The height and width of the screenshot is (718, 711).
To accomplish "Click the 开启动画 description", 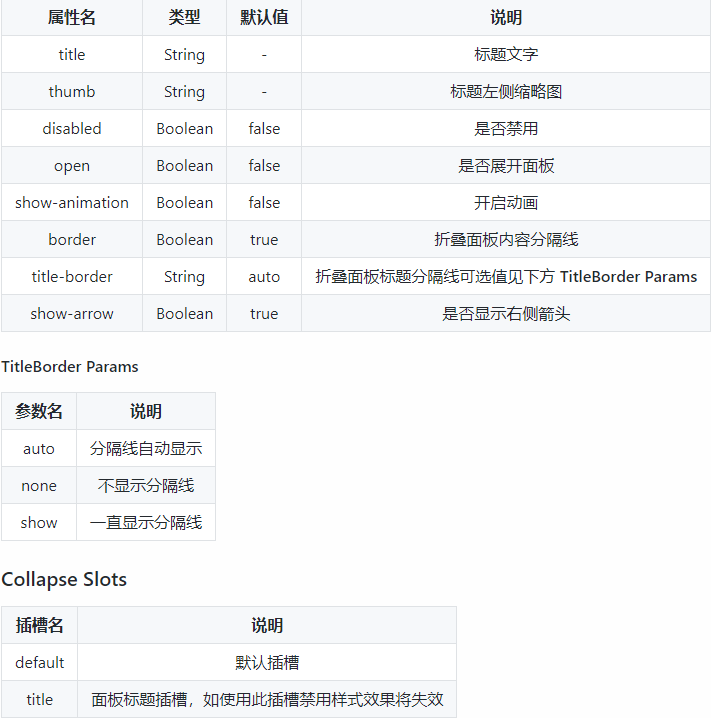I will 506,203.
